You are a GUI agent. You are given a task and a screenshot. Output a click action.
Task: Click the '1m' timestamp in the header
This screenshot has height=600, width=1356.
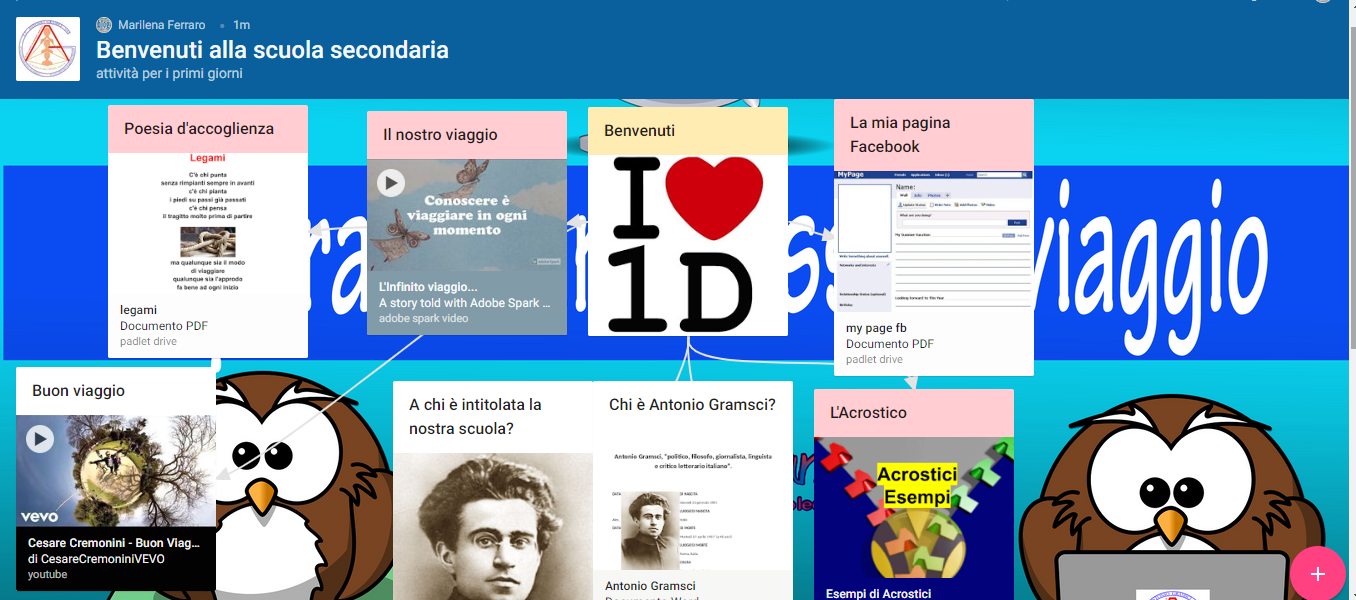pyautogui.click(x=241, y=25)
